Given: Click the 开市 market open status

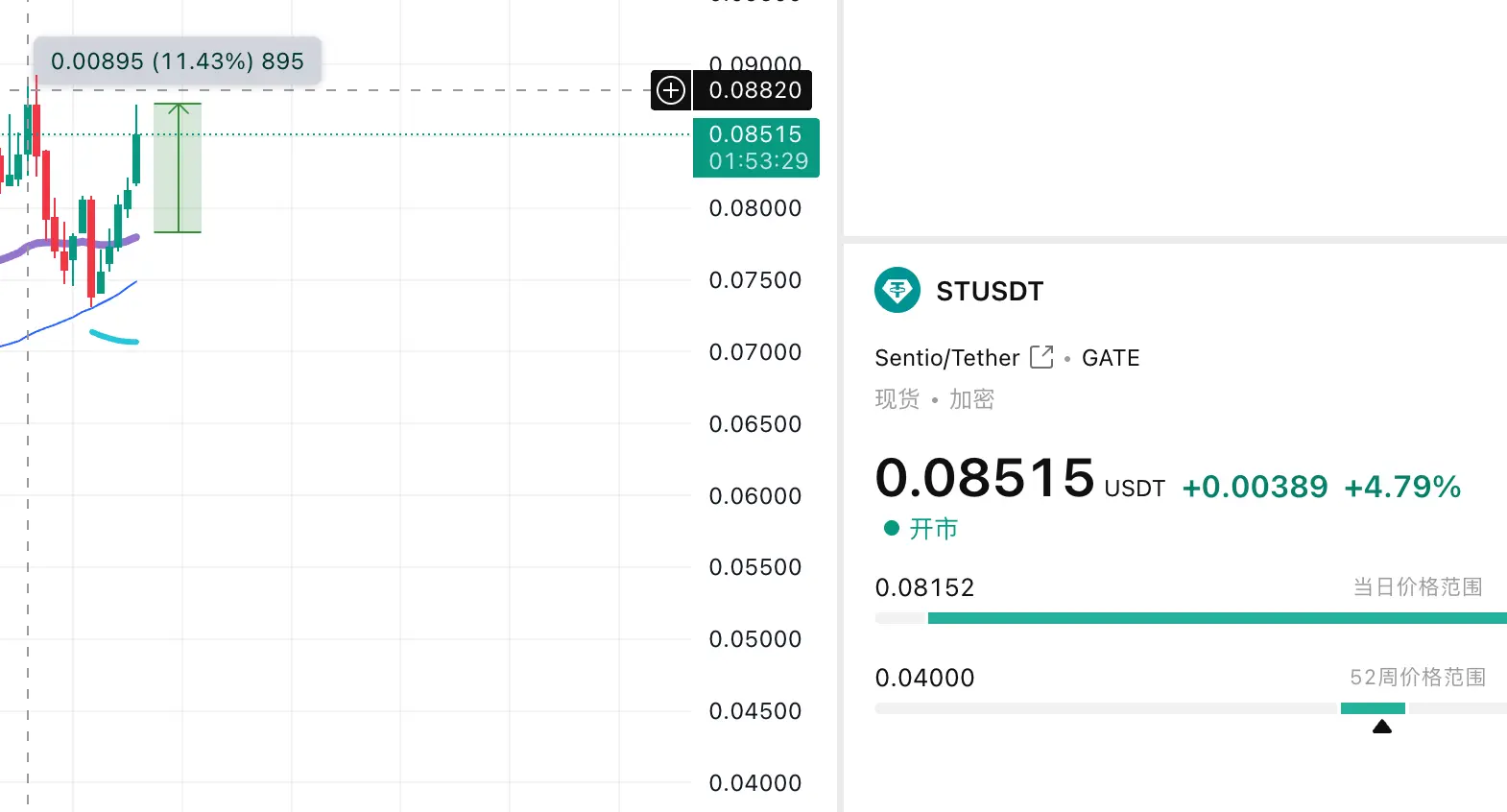Looking at the screenshot, I should pos(921,529).
